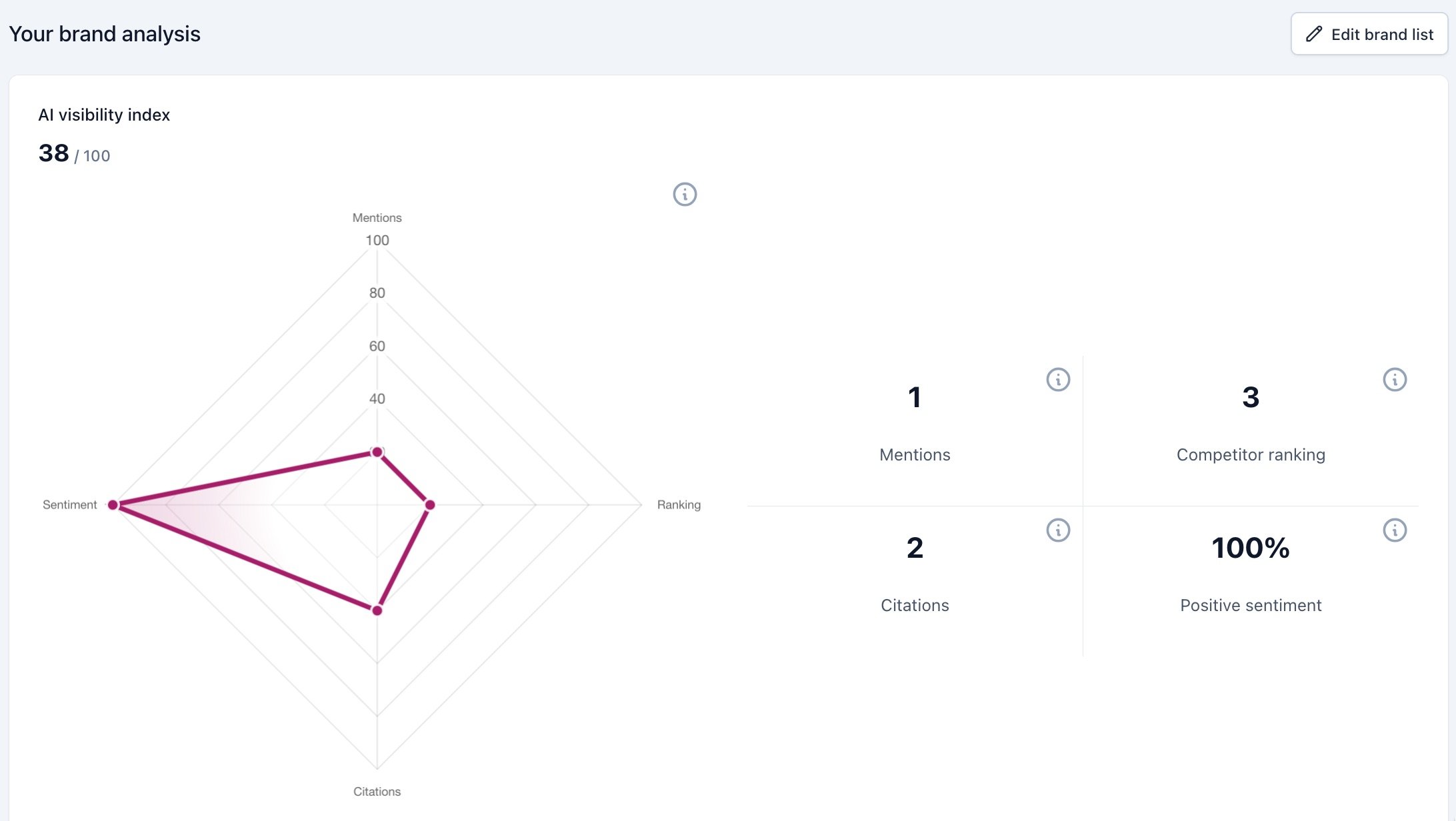
Task: Click the Your brand analysis heading
Action: pyautogui.click(x=105, y=34)
